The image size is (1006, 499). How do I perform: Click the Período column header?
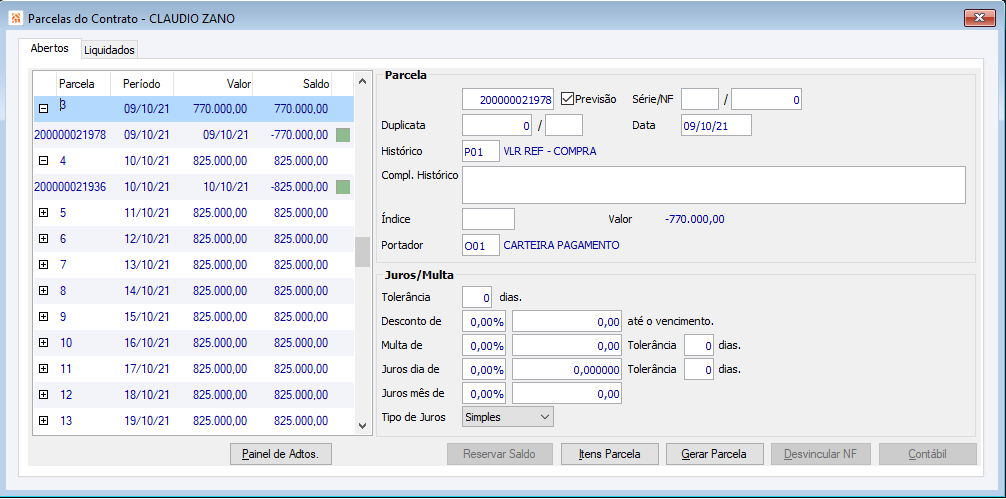[141, 83]
